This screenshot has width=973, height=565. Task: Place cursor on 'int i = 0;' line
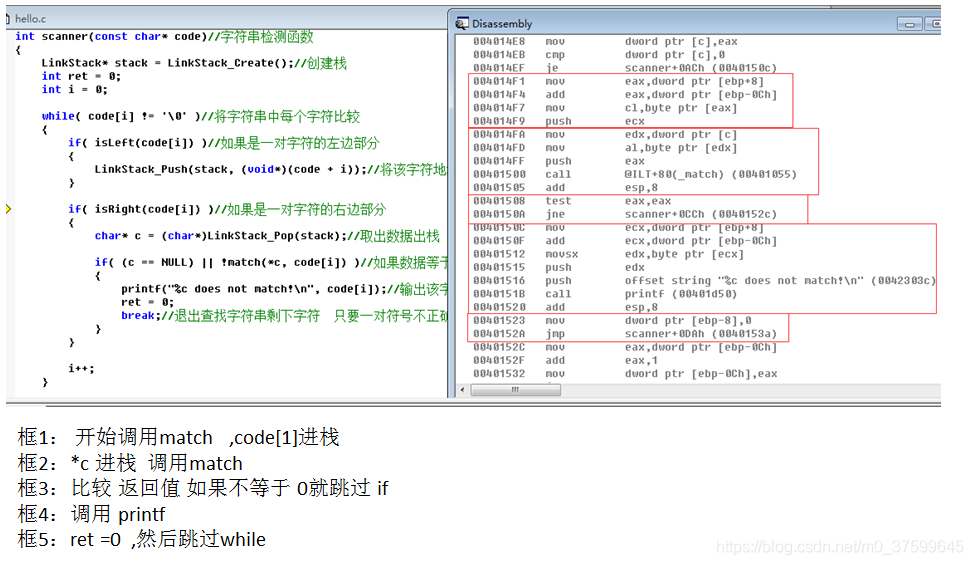coord(74,89)
